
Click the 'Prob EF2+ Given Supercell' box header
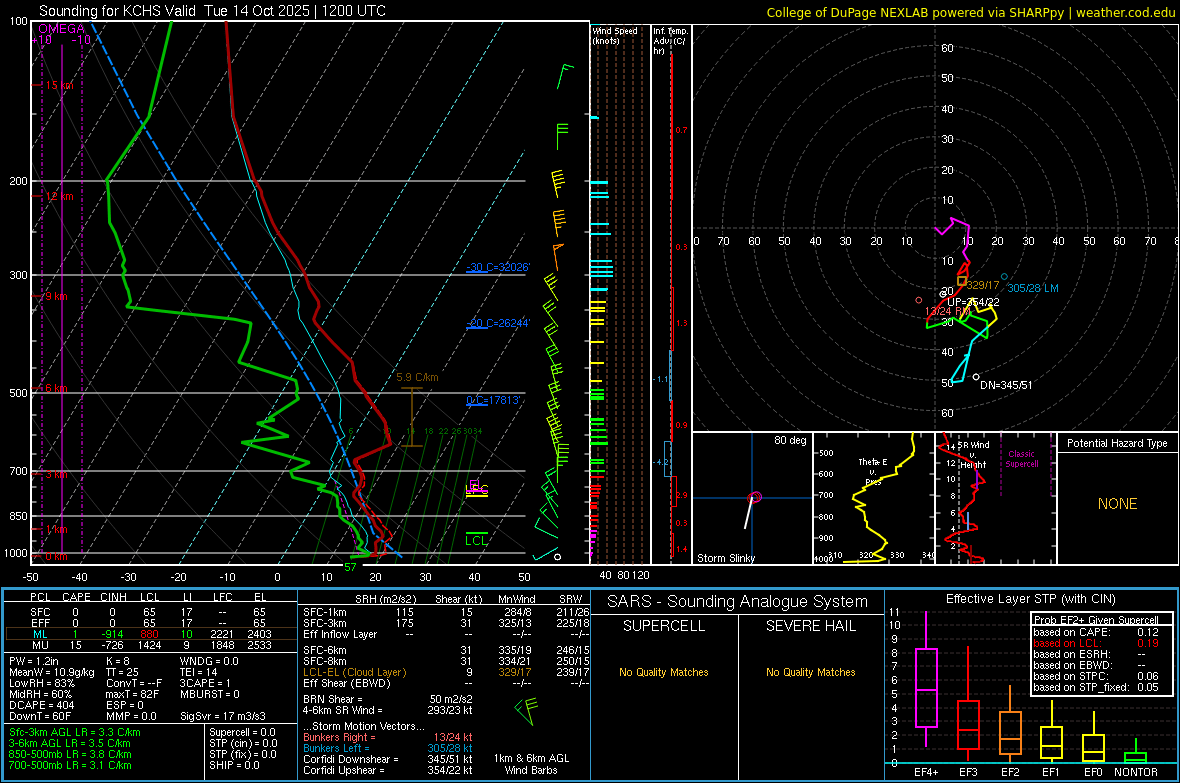pos(1096,620)
